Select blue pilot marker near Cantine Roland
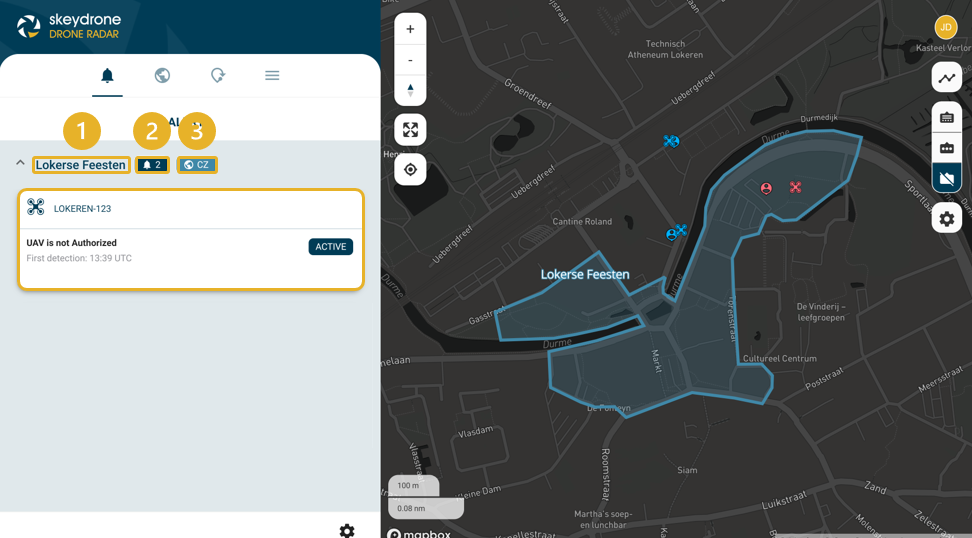The width and height of the screenshot is (972, 538). [x=671, y=235]
